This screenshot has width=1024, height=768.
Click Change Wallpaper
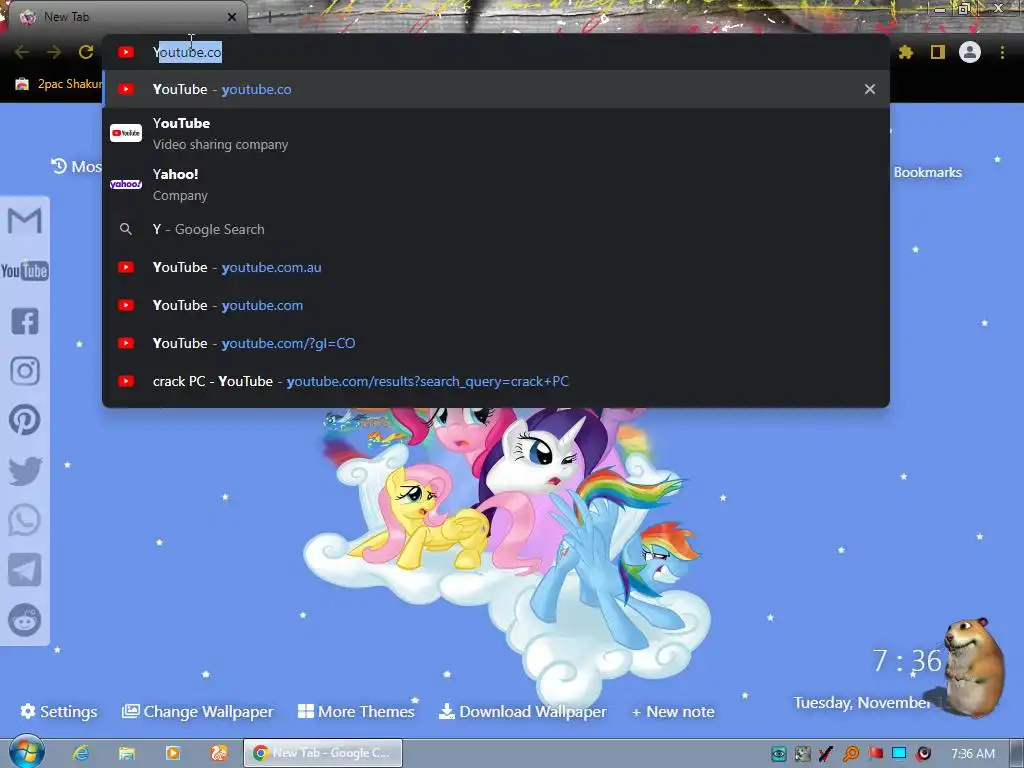tap(197, 711)
